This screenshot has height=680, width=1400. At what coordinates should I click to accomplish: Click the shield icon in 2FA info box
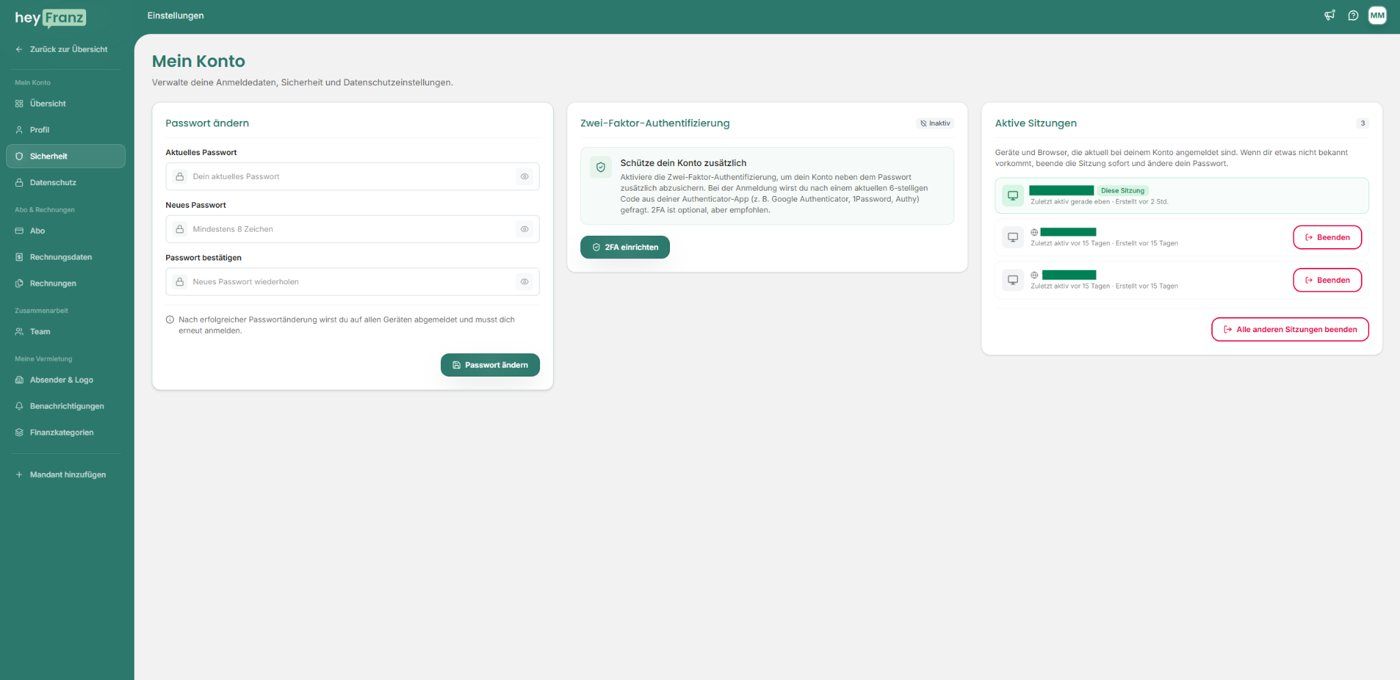601,167
